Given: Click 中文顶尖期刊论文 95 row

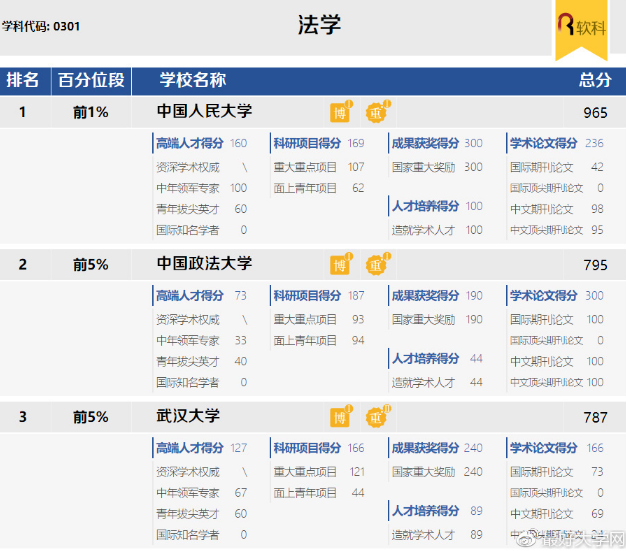Looking at the screenshot, I should click(x=557, y=230).
